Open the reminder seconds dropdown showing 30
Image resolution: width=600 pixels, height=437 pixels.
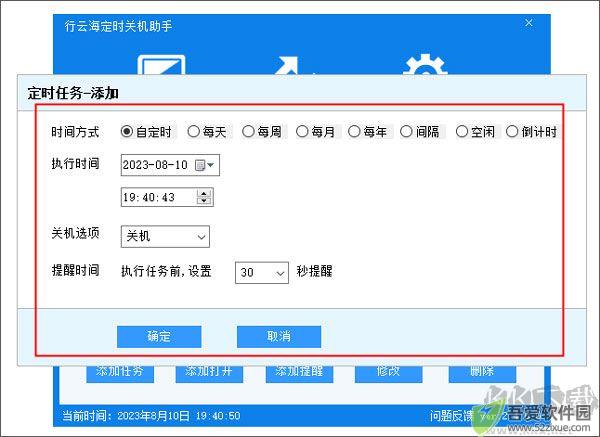pos(262,273)
